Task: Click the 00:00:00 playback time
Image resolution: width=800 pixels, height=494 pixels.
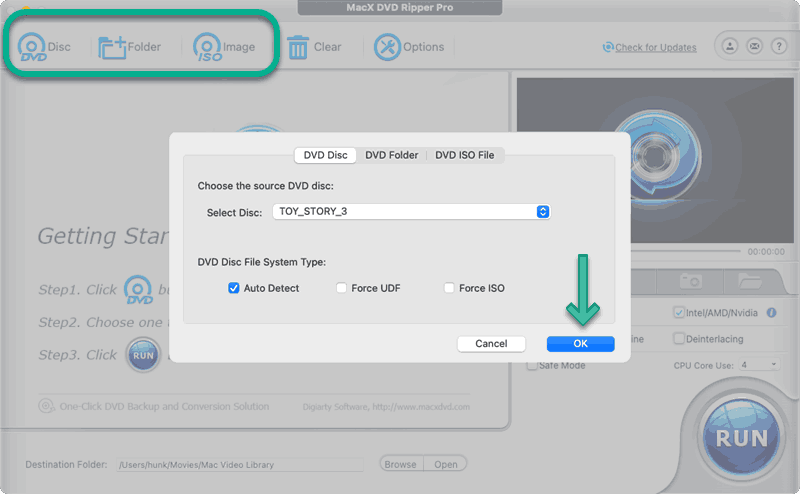Action: coord(766,252)
